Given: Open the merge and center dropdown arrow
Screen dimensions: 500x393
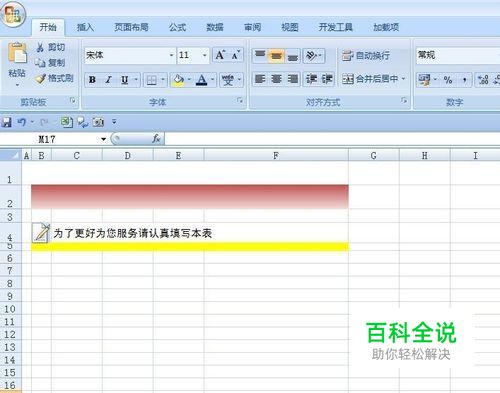Looking at the screenshot, I should pyautogui.click(x=403, y=79).
